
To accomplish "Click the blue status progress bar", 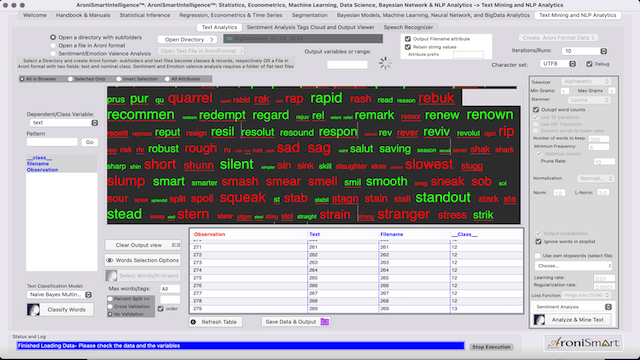I will [240, 346].
